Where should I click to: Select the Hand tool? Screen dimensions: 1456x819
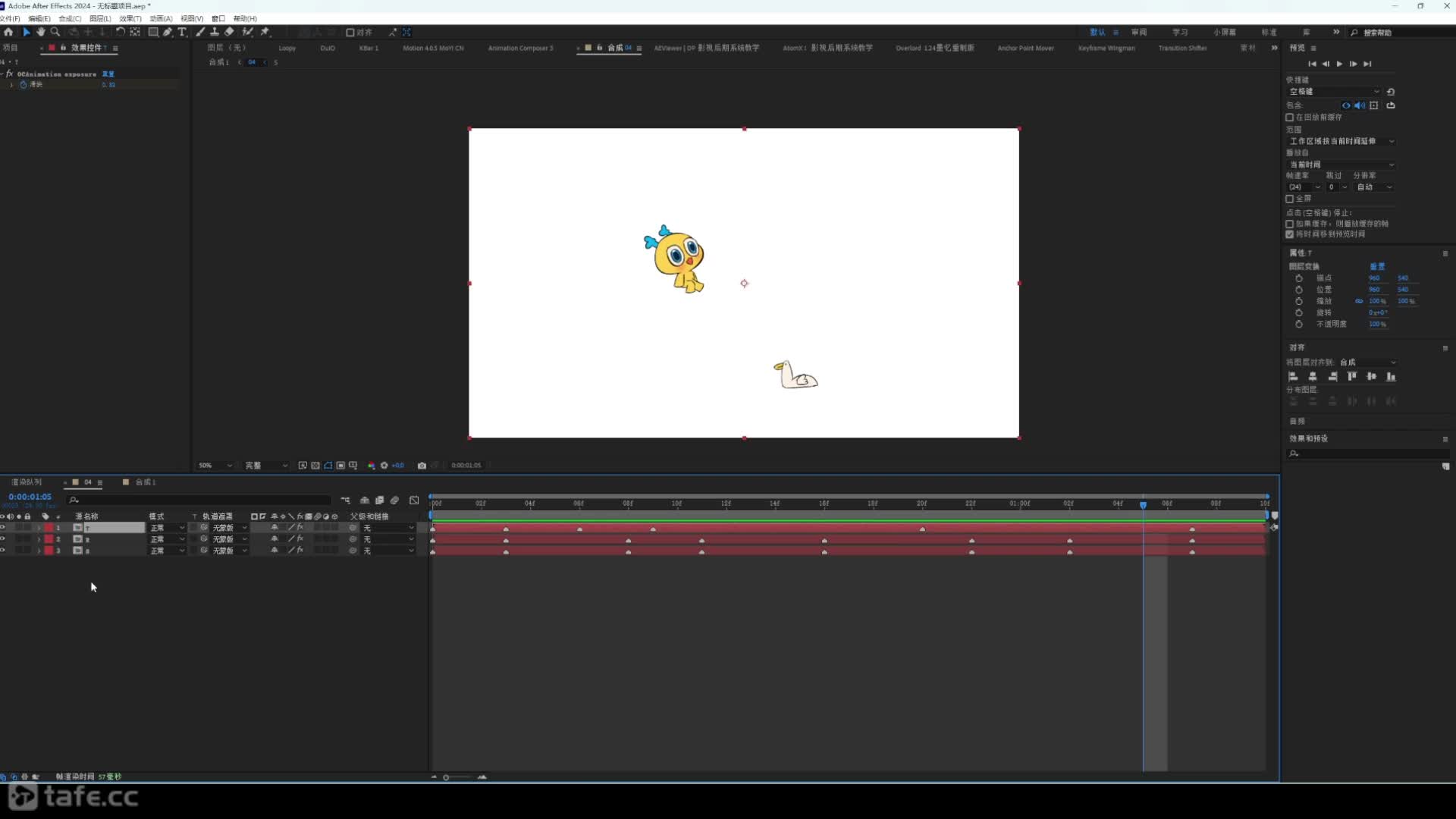(41, 32)
